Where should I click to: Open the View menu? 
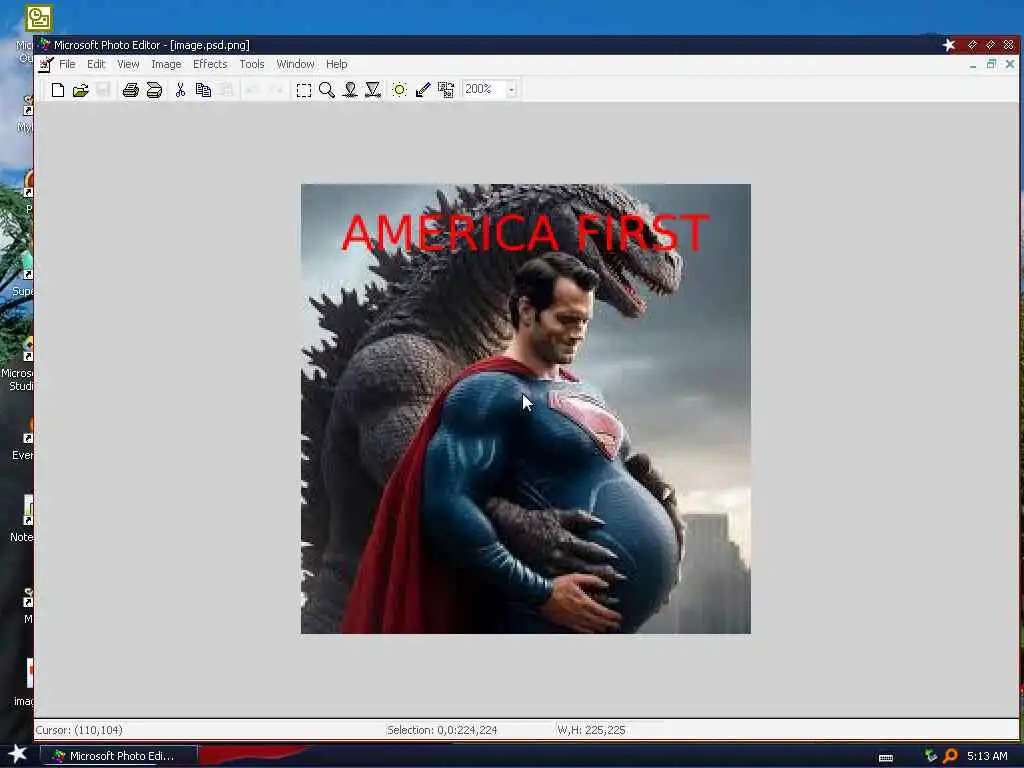click(128, 64)
